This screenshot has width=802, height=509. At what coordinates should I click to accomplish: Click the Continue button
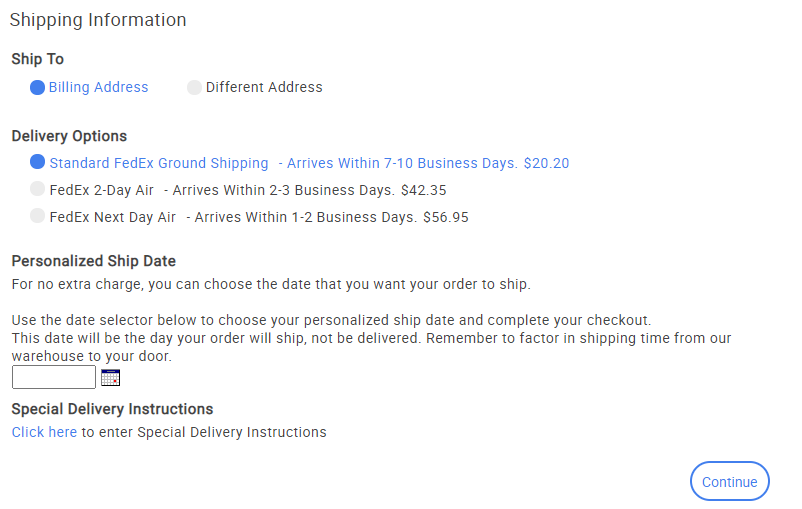(x=730, y=481)
